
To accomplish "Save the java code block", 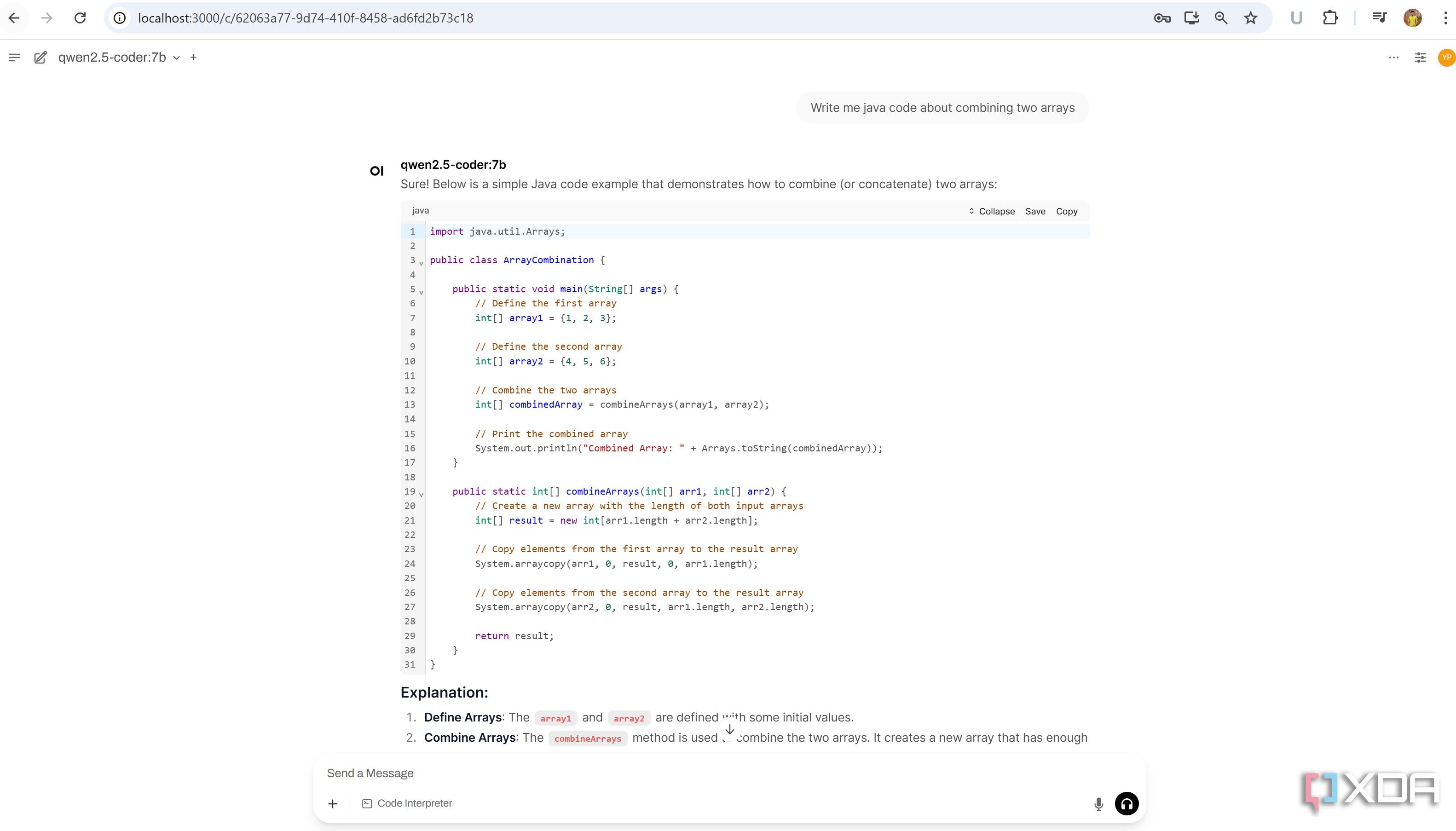I will click(x=1035, y=211).
